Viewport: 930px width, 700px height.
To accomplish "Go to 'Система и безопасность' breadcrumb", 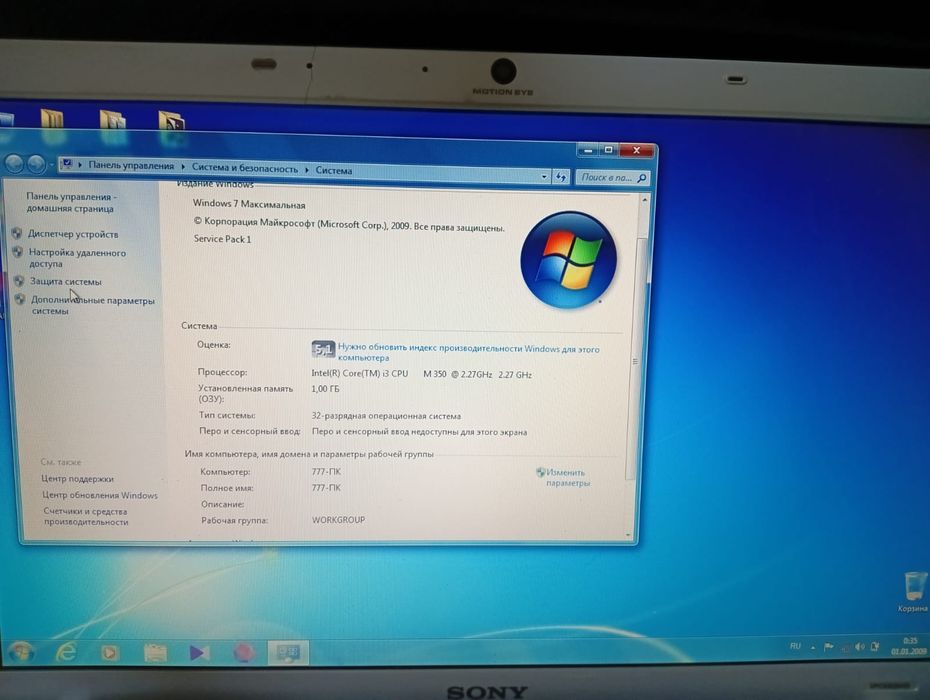I will [244, 168].
